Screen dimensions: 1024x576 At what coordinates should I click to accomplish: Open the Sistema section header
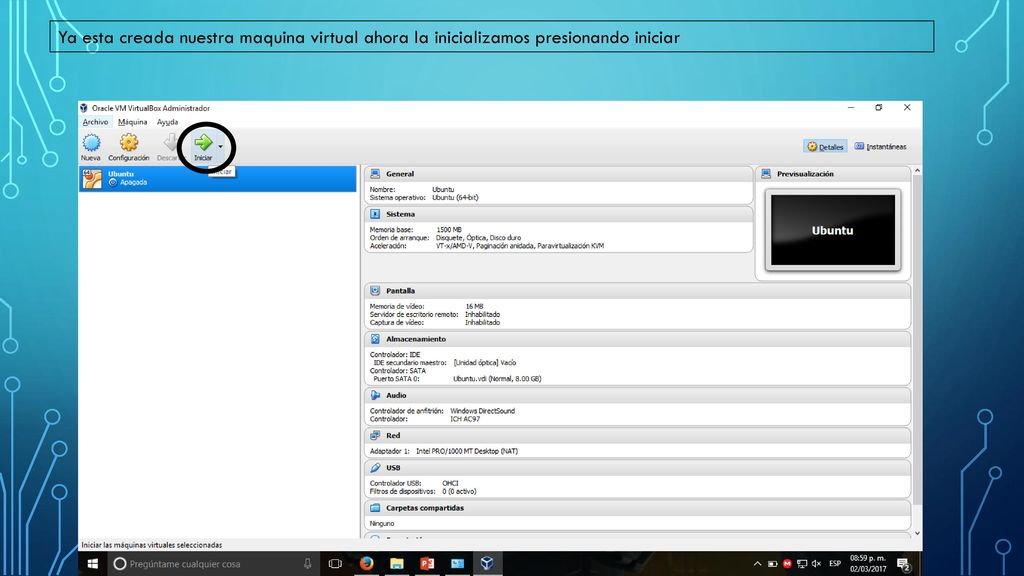(558, 214)
